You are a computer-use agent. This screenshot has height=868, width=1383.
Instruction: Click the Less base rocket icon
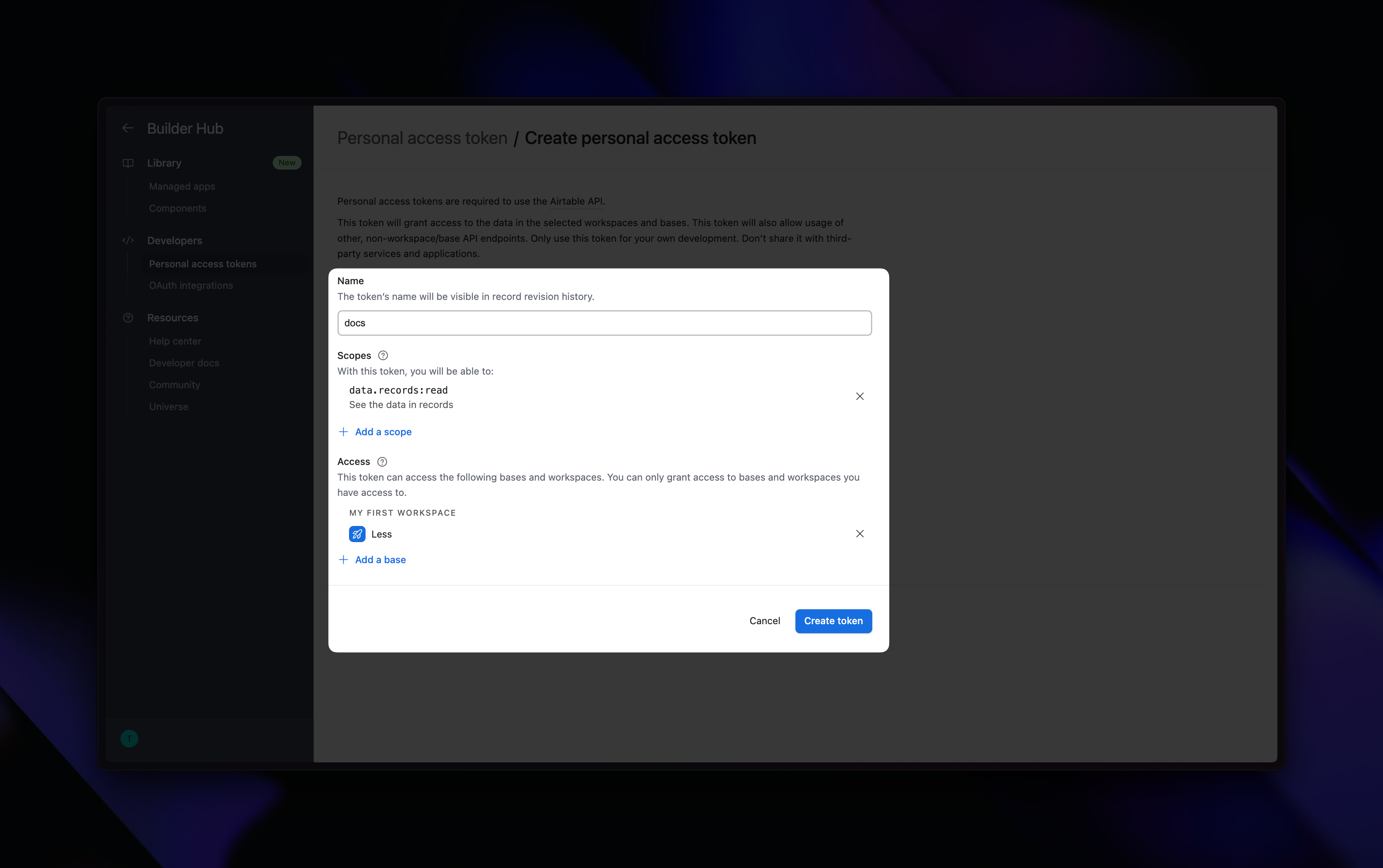pyautogui.click(x=357, y=534)
